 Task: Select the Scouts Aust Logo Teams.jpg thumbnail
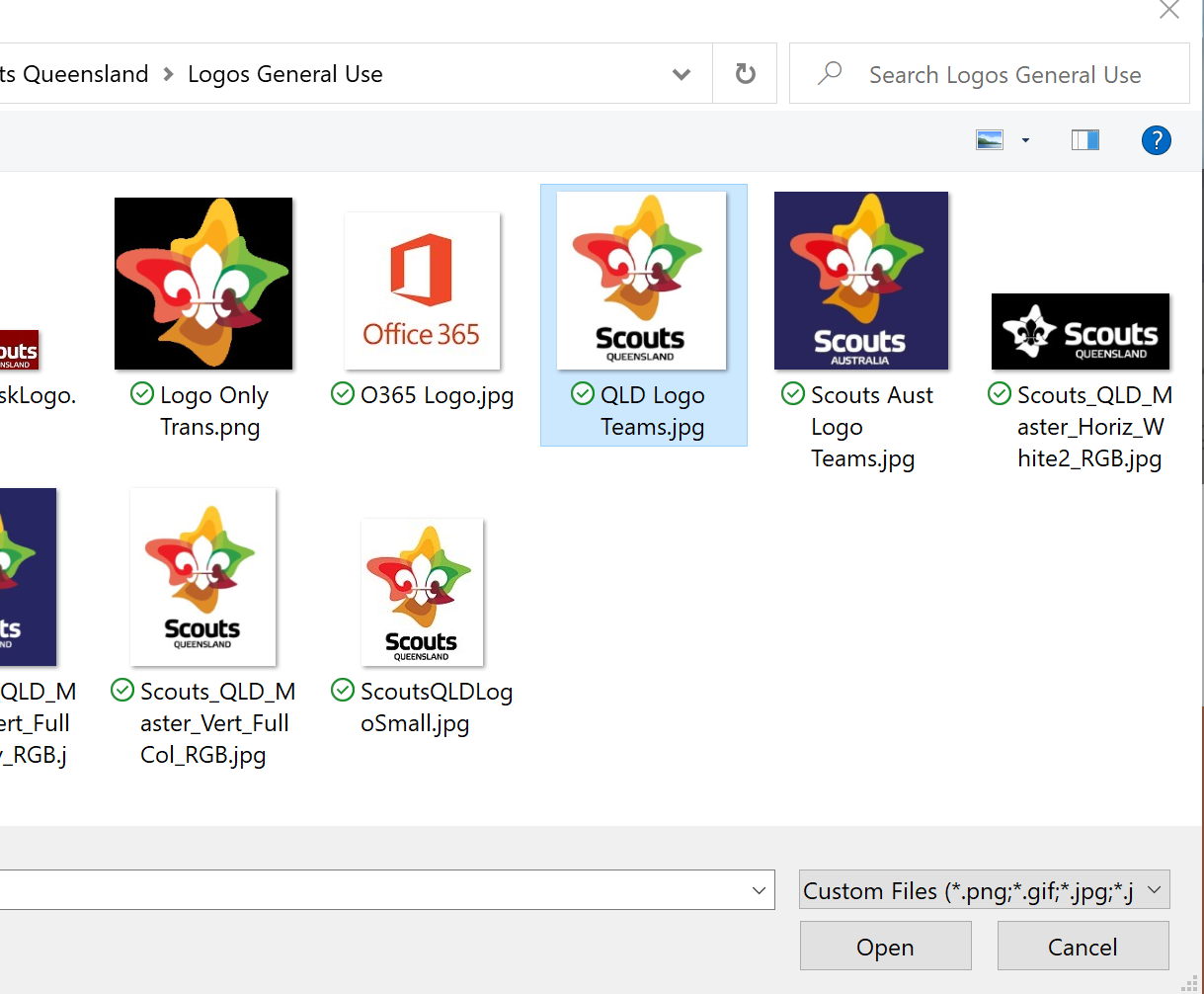[861, 281]
